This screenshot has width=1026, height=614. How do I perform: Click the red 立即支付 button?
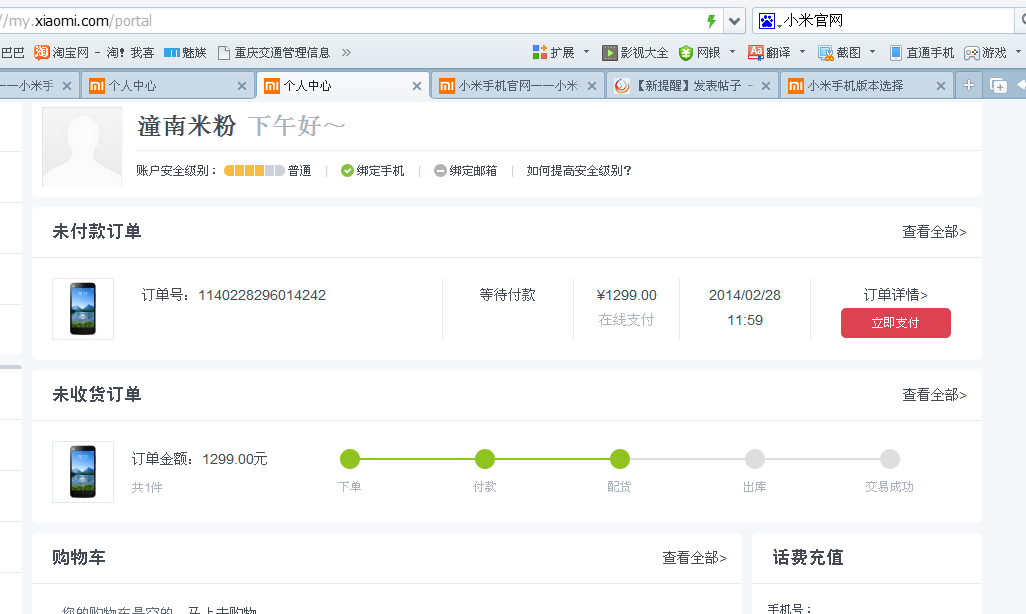(896, 323)
